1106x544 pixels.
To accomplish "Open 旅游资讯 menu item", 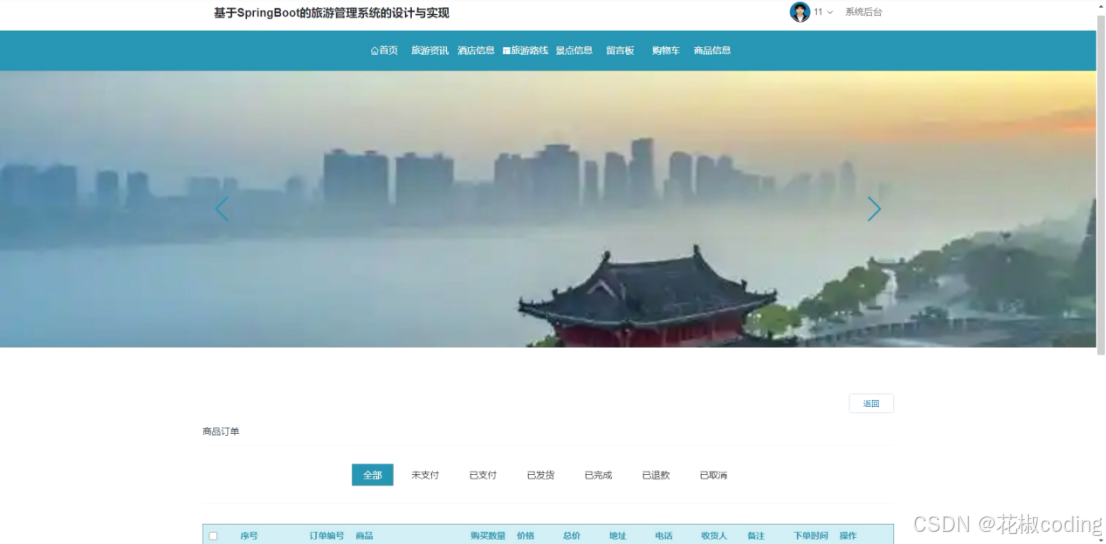I will pyautogui.click(x=430, y=51).
